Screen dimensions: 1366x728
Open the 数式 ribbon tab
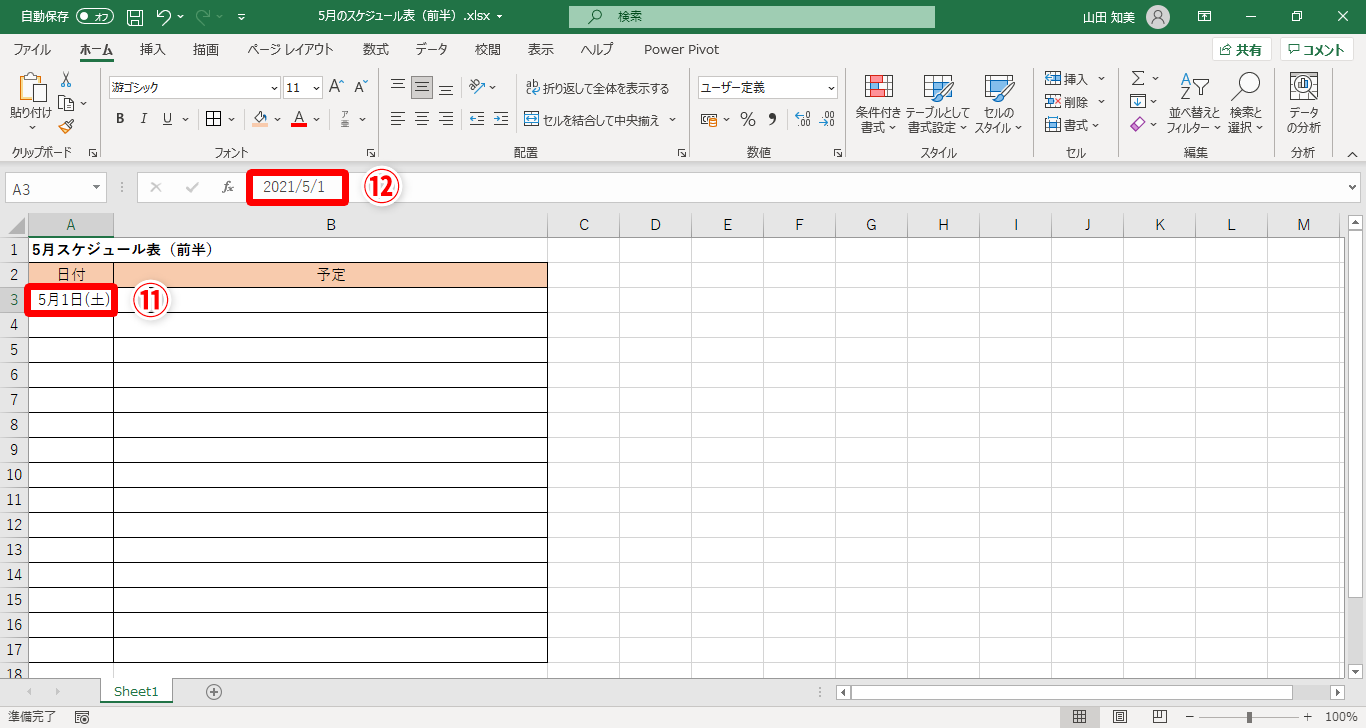[x=376, y=49]
